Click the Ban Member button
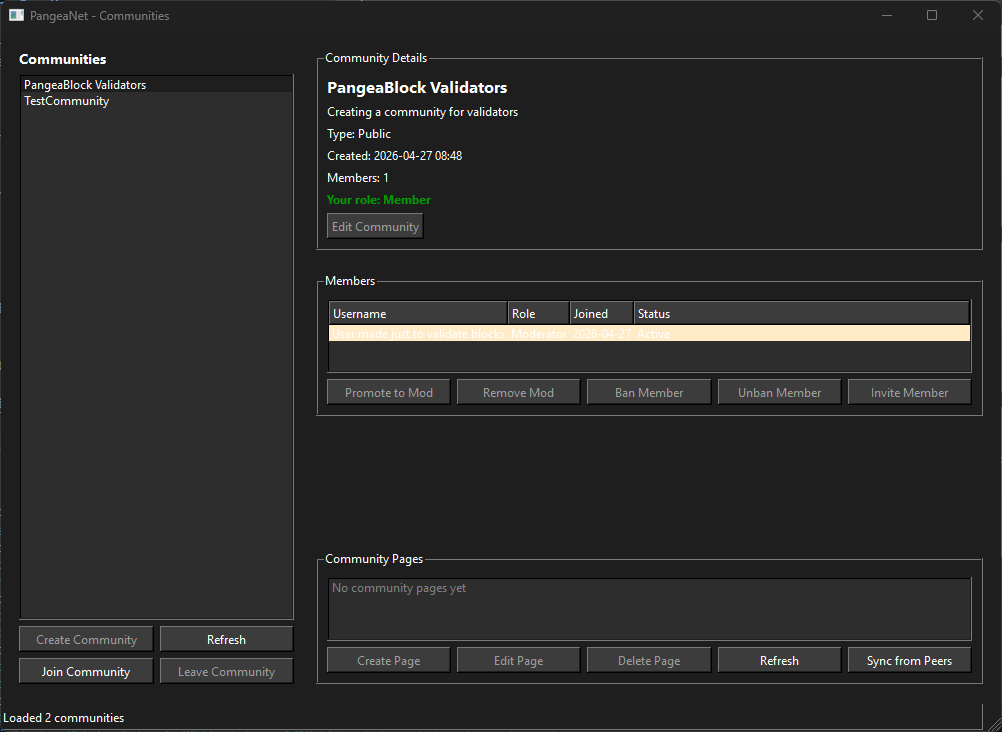Screen dimensions: 1002x732 click(649, 393)
